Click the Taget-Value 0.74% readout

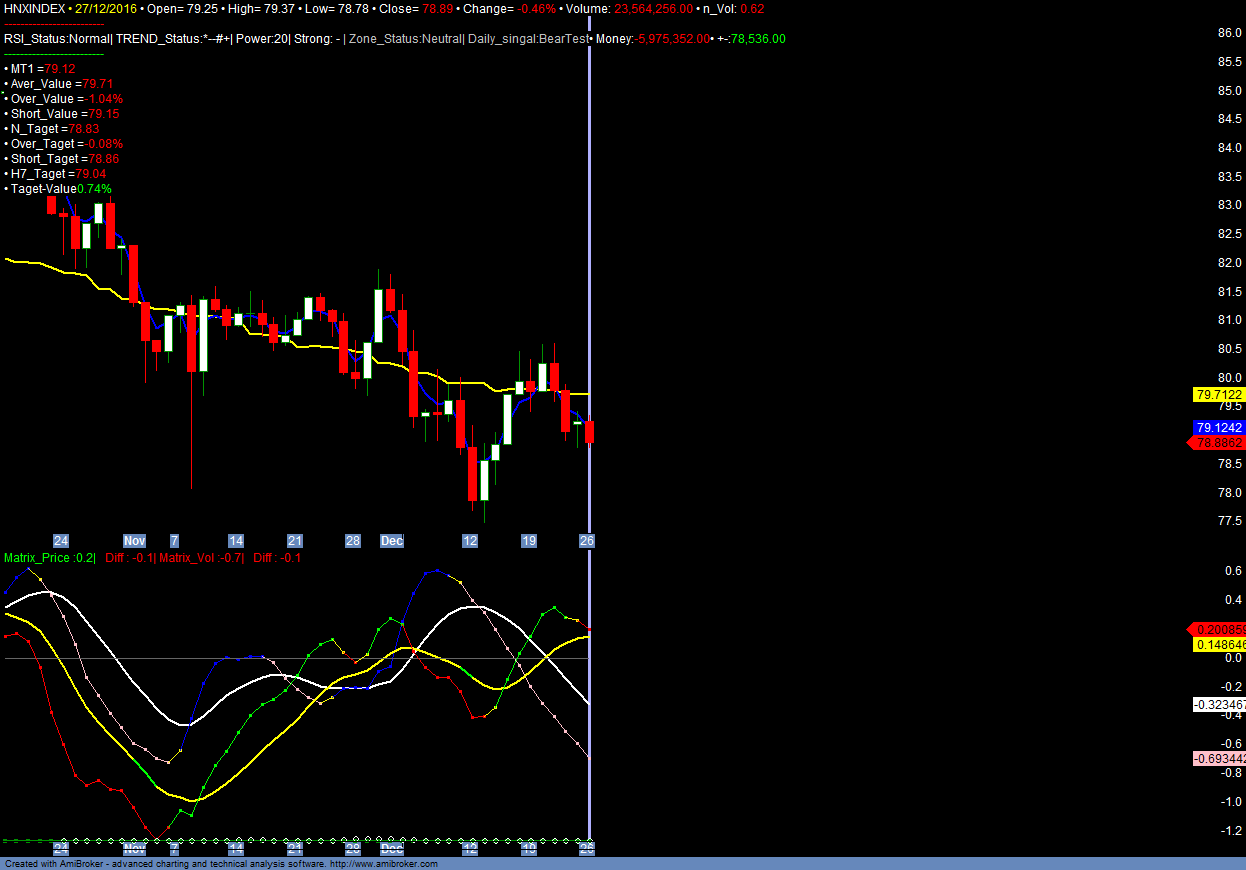point(61,189)
